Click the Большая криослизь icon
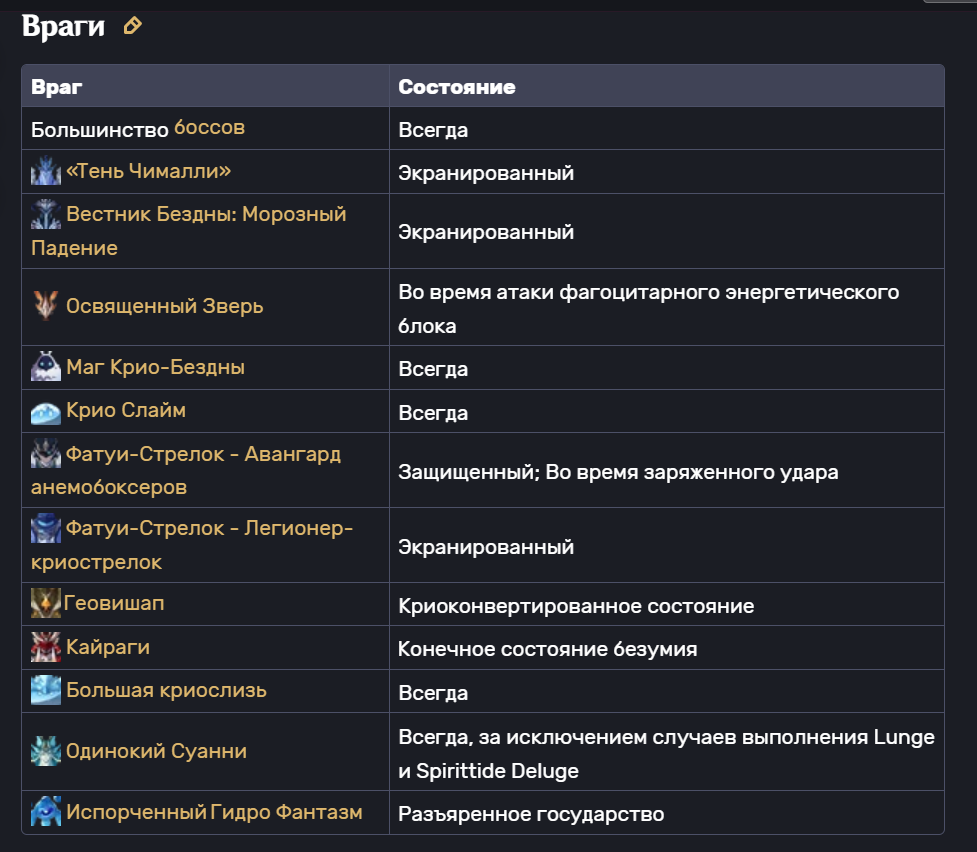The width and height of the screenshot is (977, 852). coord(46,690)
